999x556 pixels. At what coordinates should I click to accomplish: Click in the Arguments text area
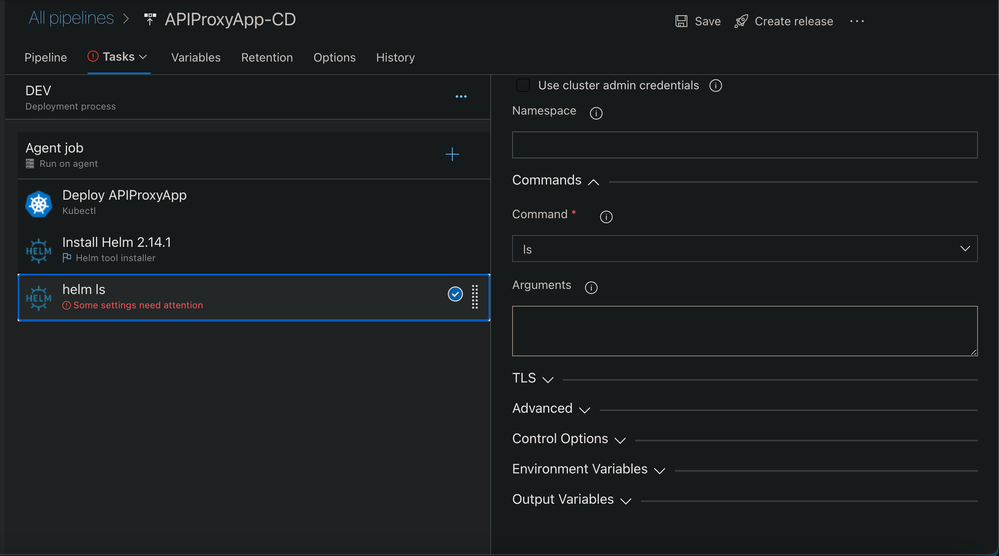click(x=745, y=331)
